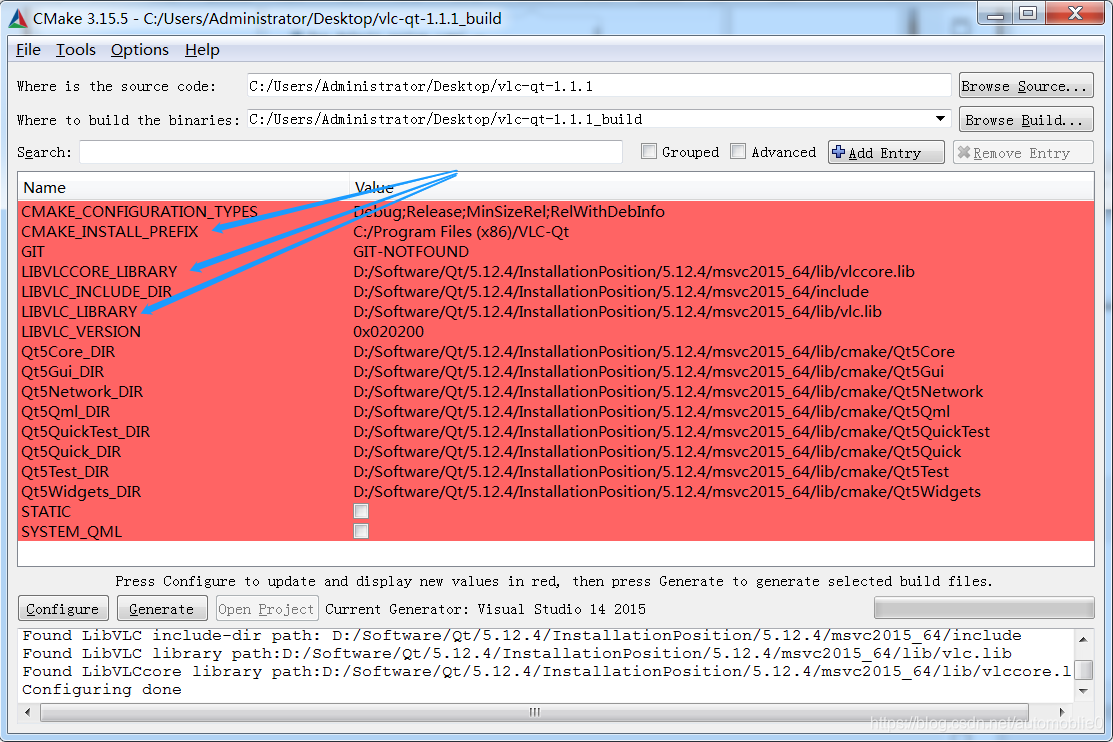Click the value path ending in cmake/Qt5Core

coord(654,351)
